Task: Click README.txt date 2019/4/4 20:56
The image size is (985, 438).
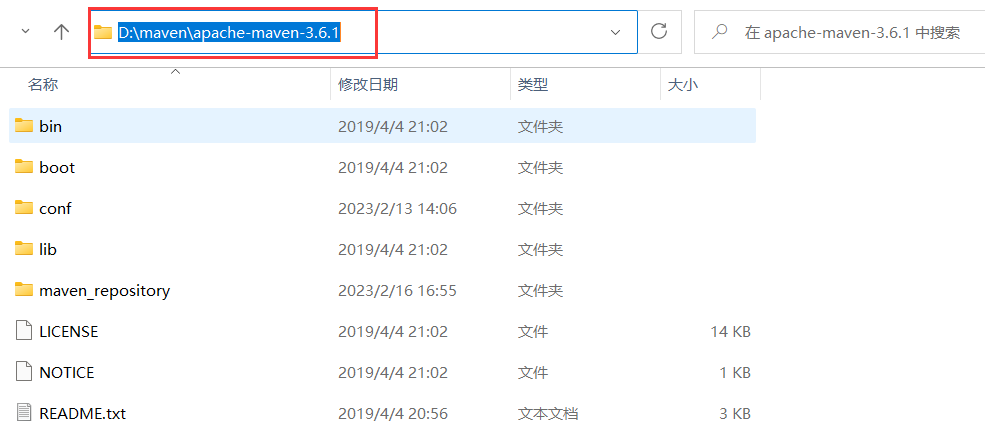Action: [x=393, y=414]
